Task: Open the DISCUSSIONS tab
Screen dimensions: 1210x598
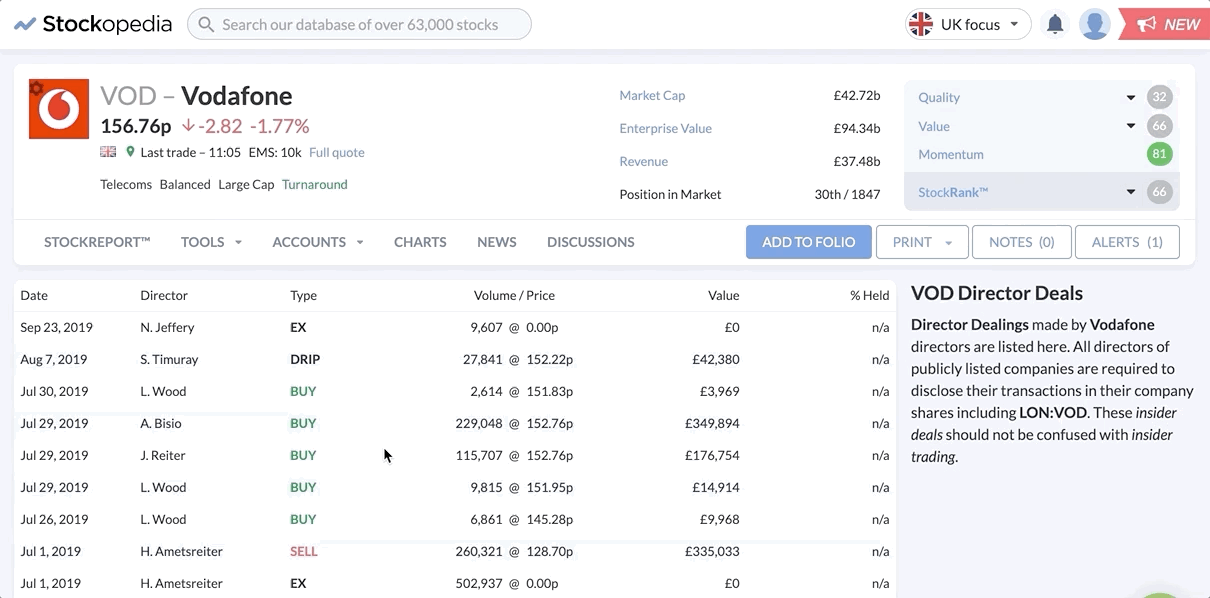Action: point(591,242)
